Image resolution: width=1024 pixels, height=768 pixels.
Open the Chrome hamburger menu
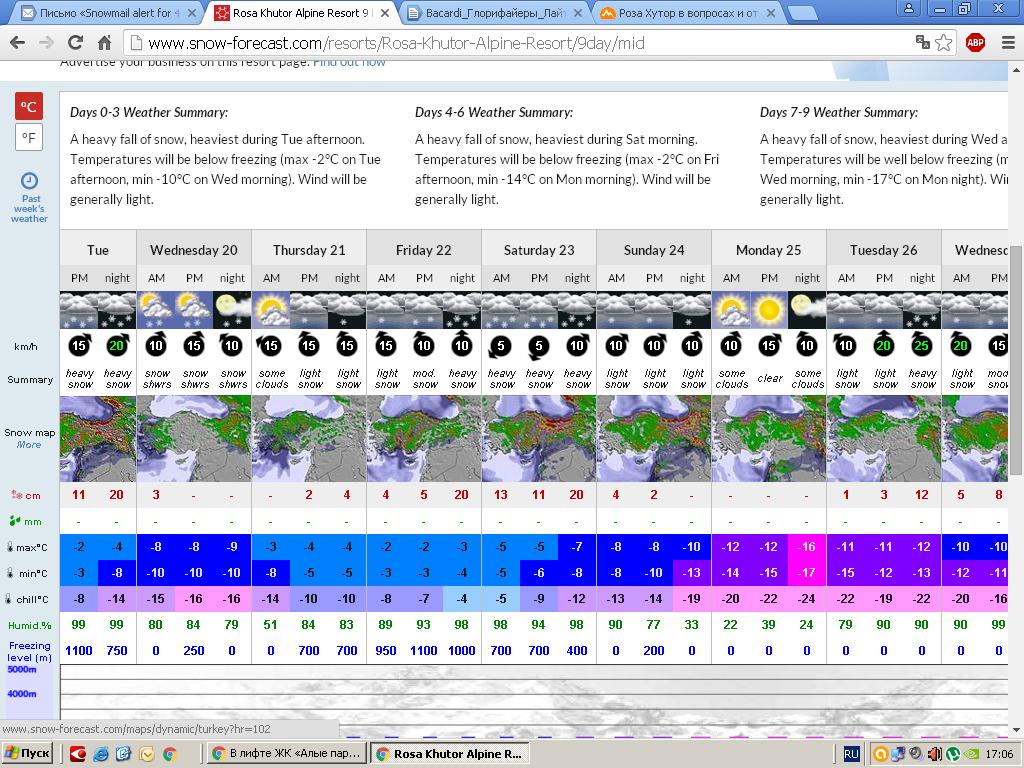[x=1008, y=43]
